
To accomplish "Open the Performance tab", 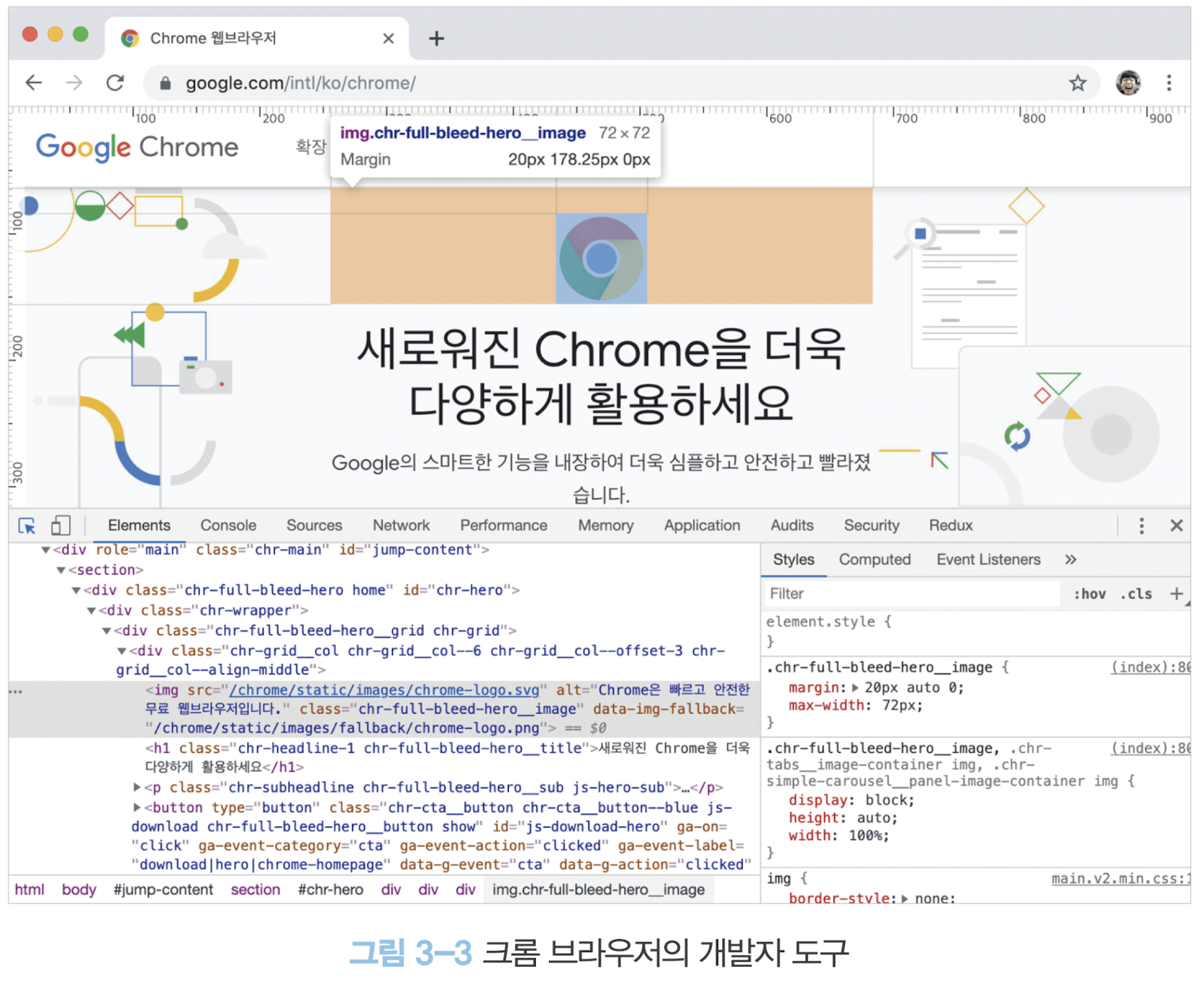I will point(504,526).
